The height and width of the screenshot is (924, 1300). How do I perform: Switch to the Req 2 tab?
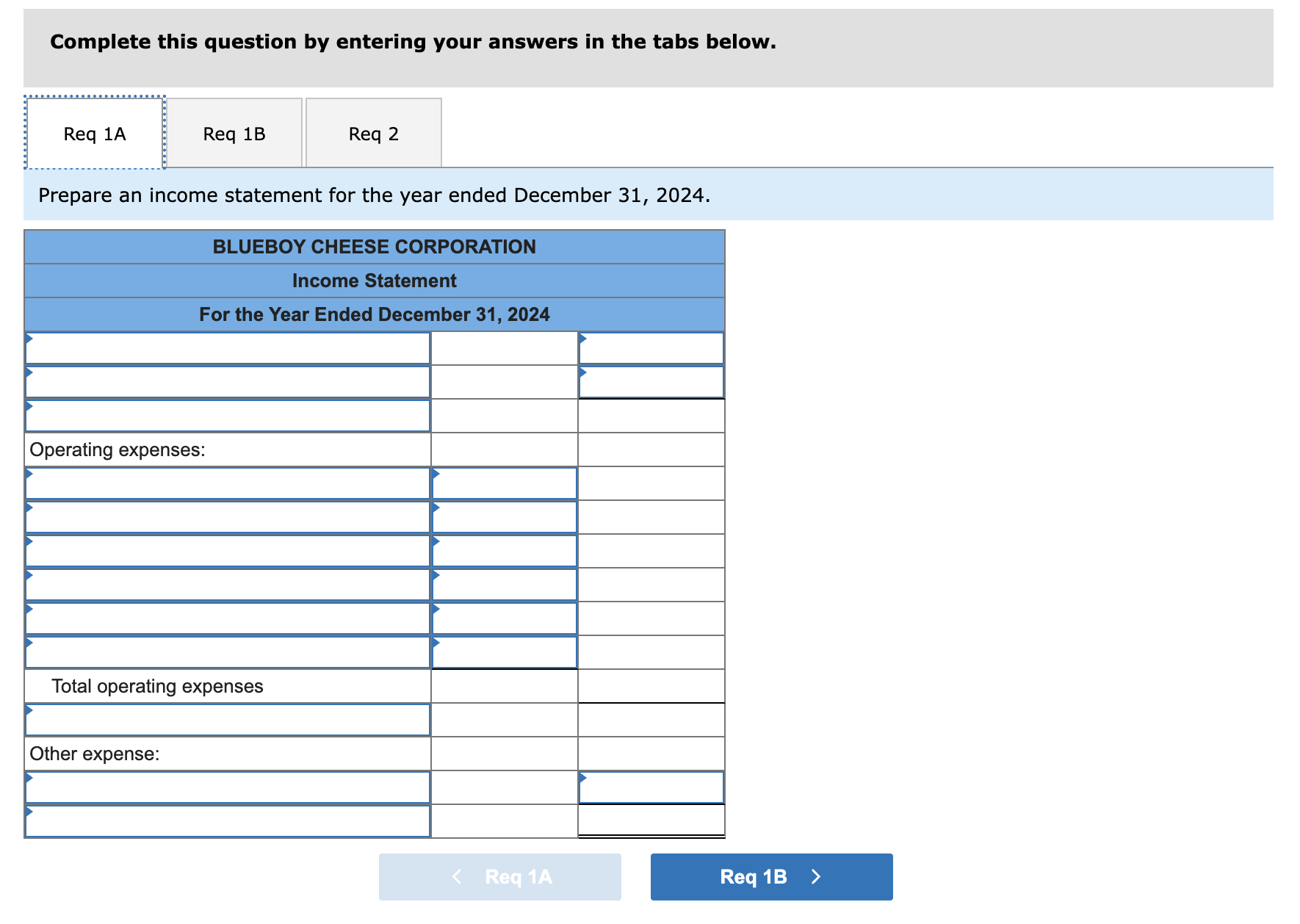click(373, 133)
